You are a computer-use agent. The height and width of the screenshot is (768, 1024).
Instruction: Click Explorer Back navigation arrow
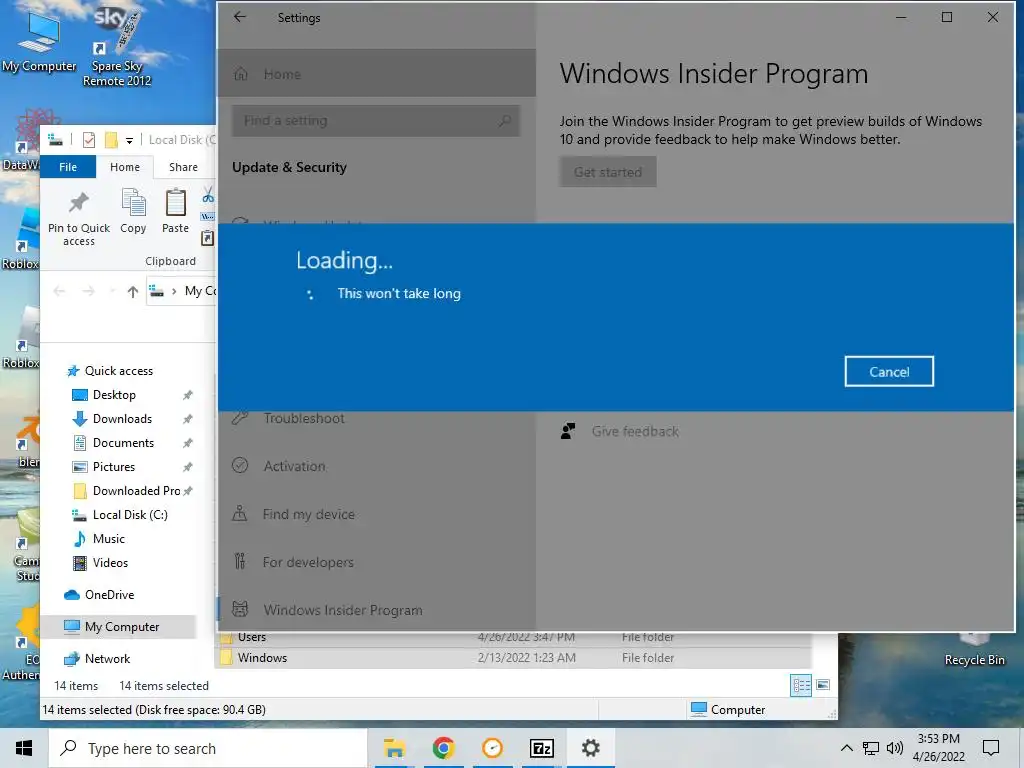[59, 291]
